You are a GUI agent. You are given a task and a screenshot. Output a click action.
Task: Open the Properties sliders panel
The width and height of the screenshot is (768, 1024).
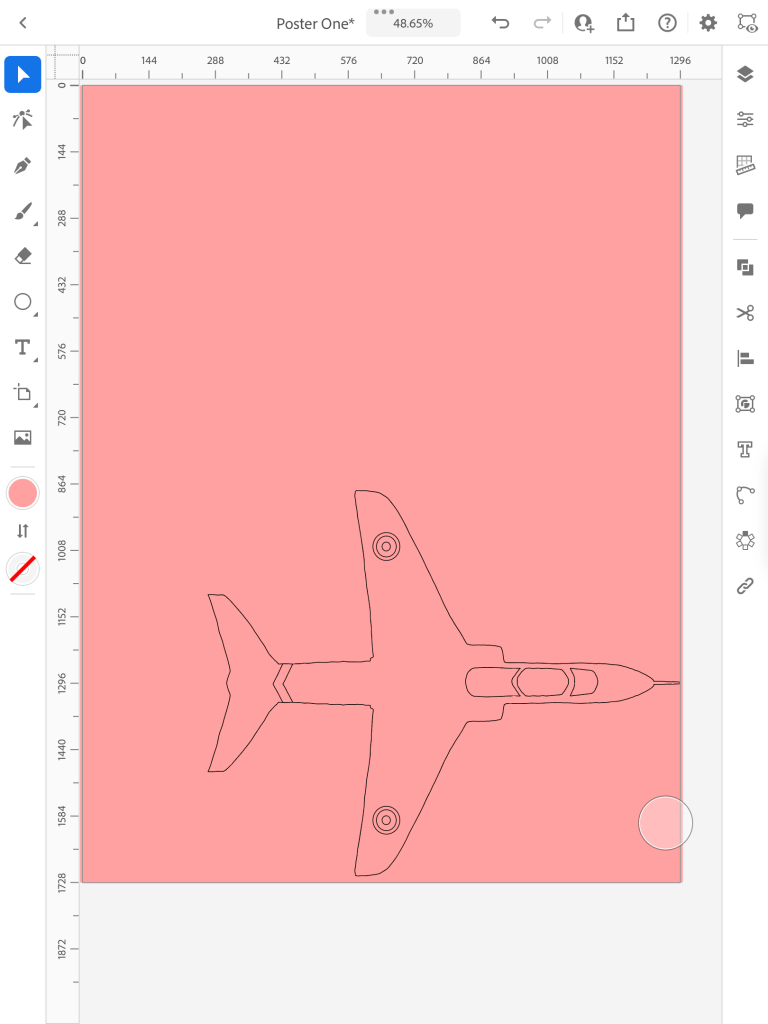[x=745, y=119]
